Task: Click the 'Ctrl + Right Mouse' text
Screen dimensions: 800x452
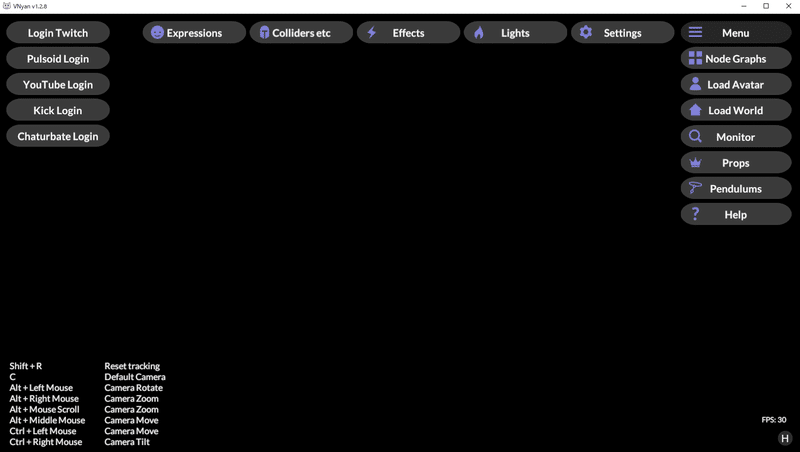Action: click(45, 442)
